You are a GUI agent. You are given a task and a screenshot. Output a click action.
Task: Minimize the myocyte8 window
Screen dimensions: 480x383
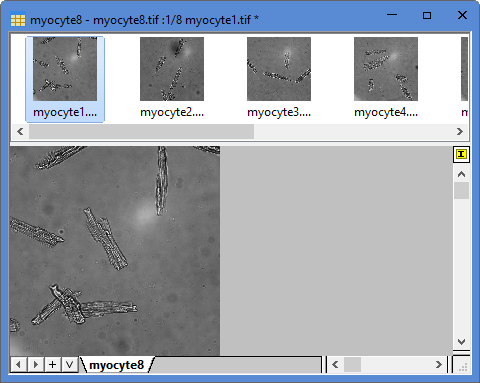(x=392, y=15)
